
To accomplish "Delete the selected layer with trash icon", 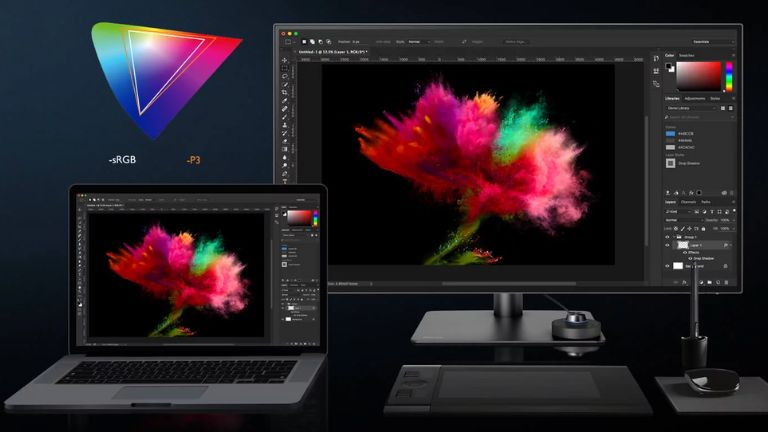I will 726,282.
